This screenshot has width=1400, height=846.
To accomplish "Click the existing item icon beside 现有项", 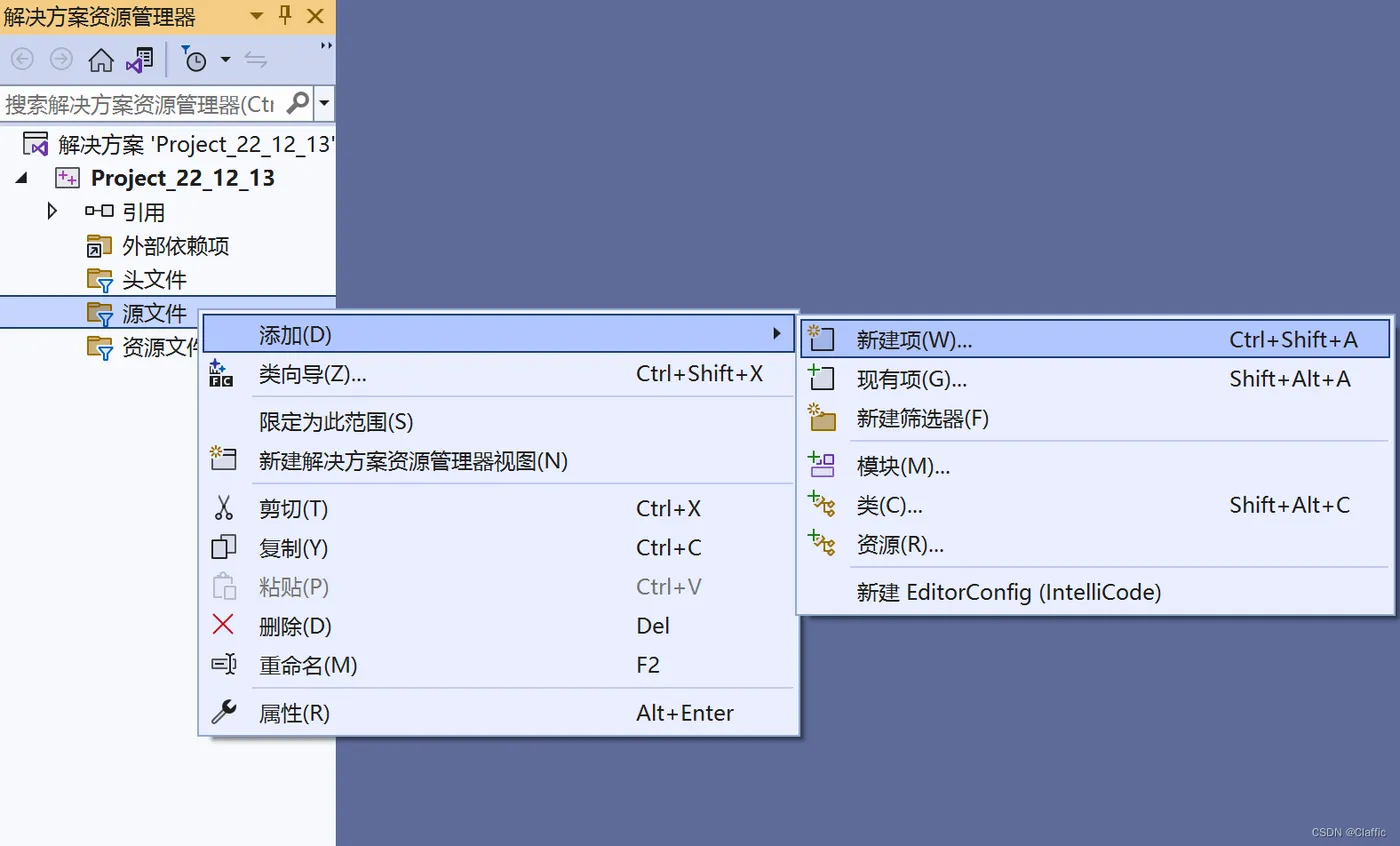I will point(821,378).
